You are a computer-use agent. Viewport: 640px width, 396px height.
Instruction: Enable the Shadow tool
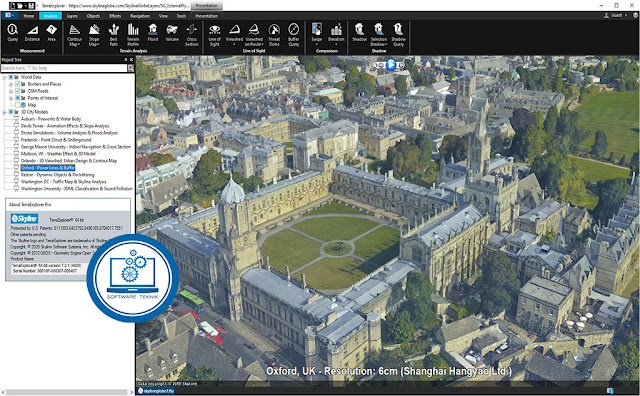360,33
